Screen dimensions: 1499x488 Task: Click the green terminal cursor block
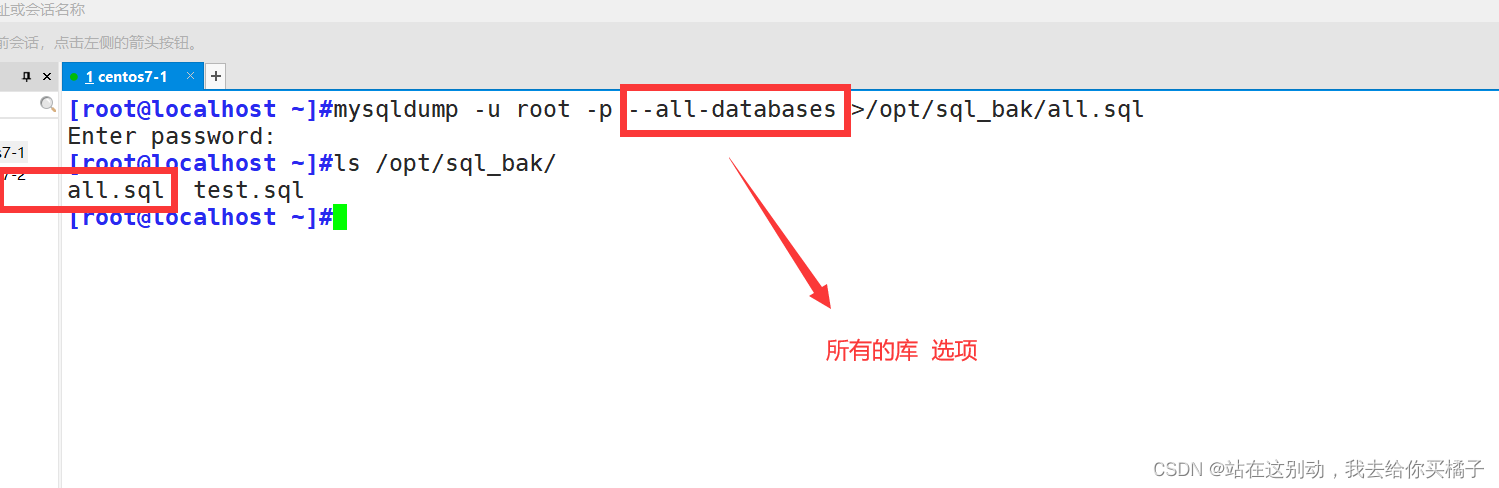click(x=340, y=217)
